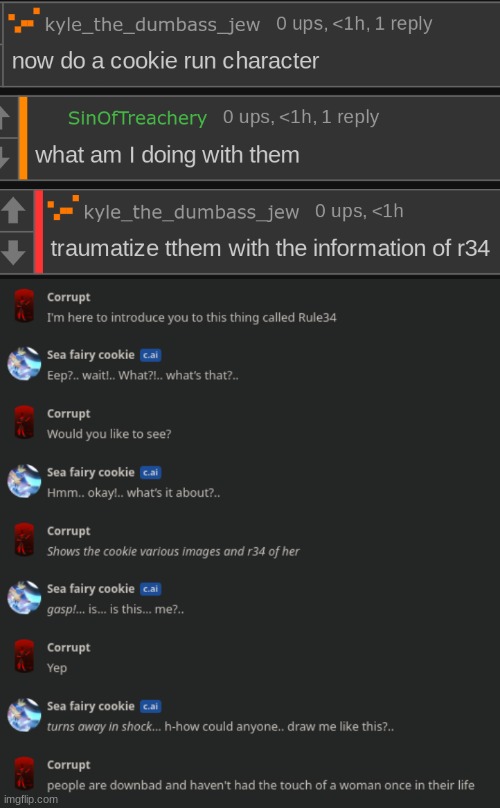Screen dimensions: 500x808
Task: Downvote the 'traumatize tthem' comment
Action: click(13, 251)
